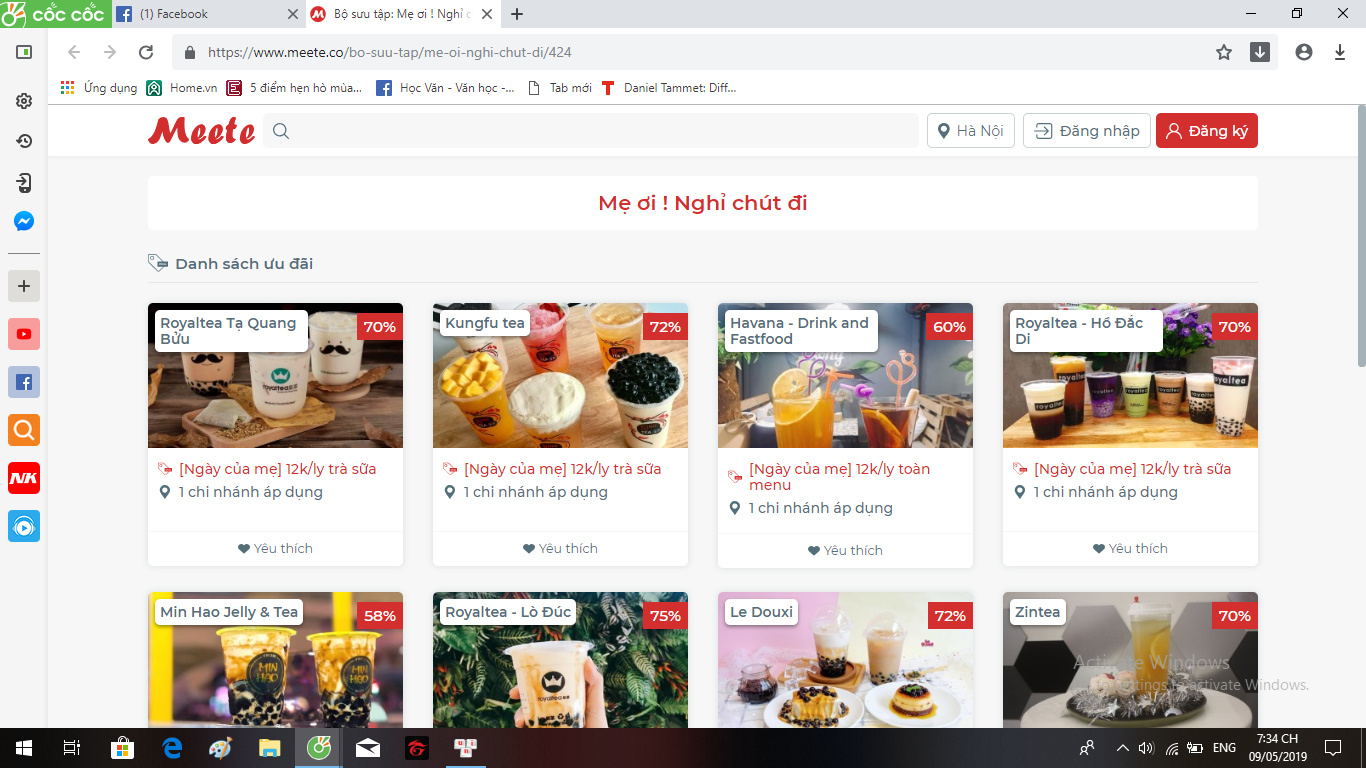Image resolution: width=1366 pixels, height=768 pixels.
Task: Open the Hà Nội location selector
Action: tap(970, 131)
